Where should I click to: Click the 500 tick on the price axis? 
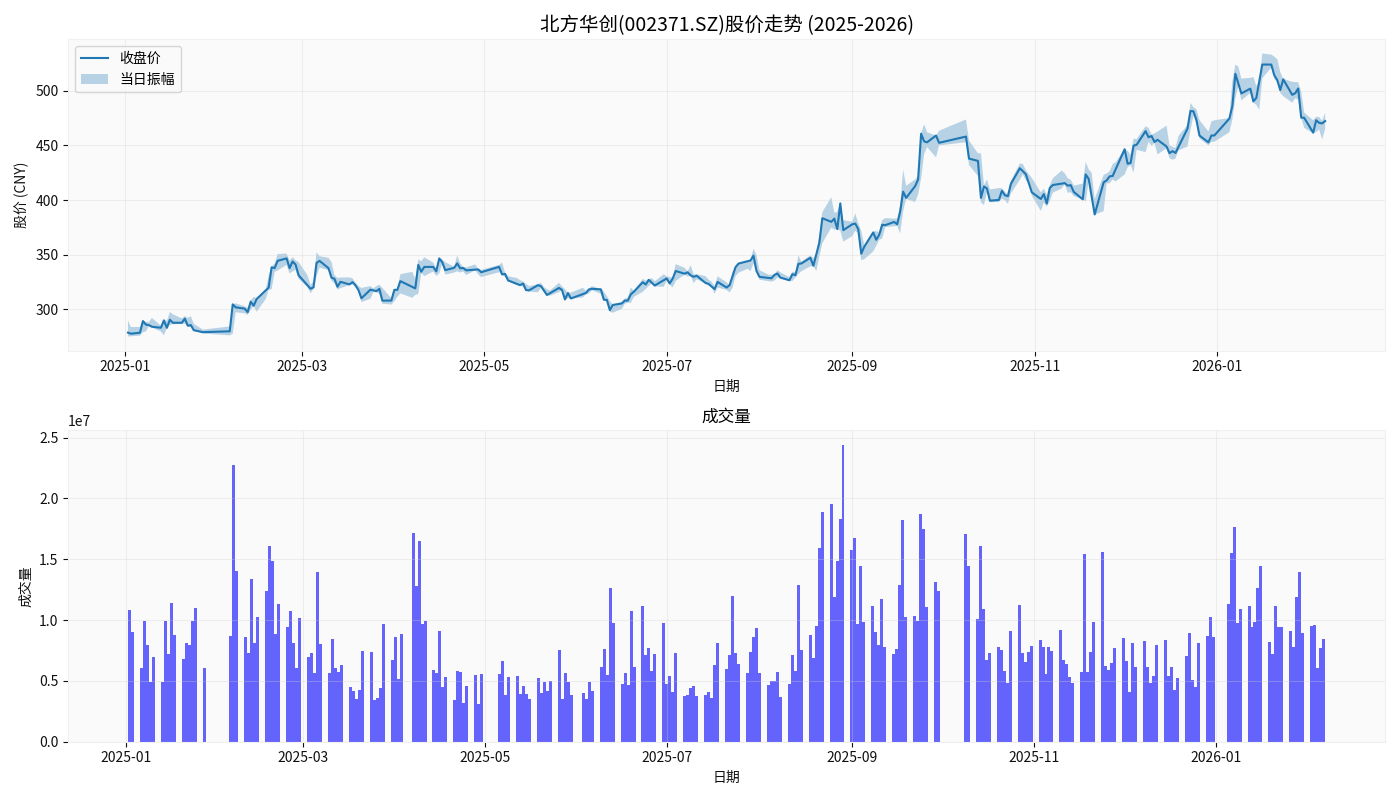(47, 91)
